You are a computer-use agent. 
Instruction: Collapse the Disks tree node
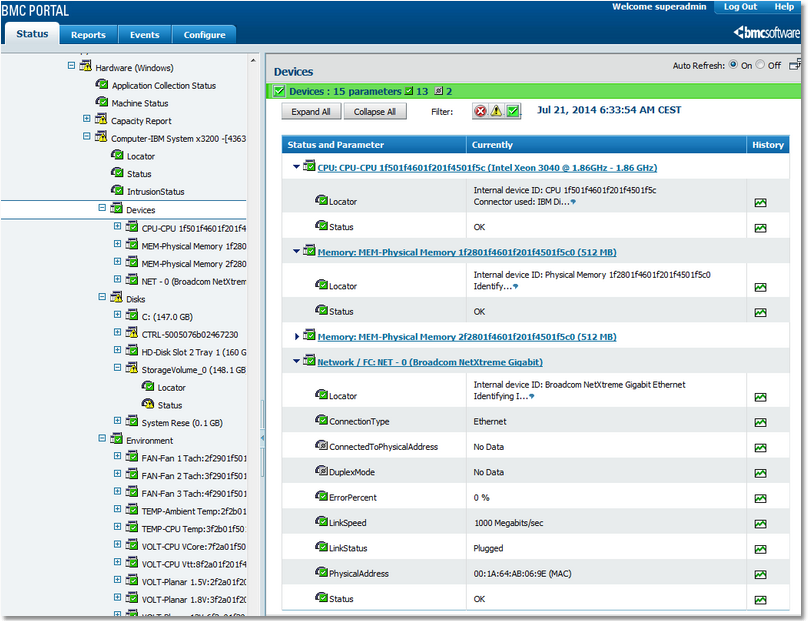tap(102, 297)
